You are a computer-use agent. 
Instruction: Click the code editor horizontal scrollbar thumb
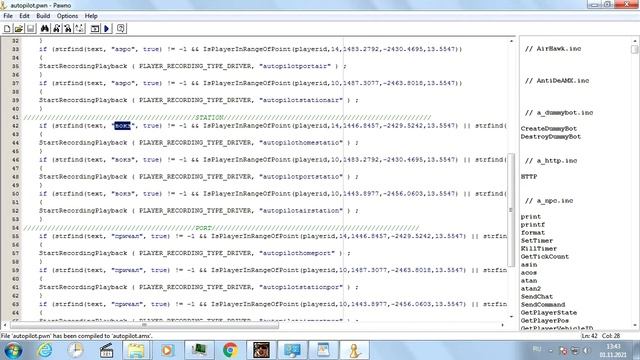144,325
